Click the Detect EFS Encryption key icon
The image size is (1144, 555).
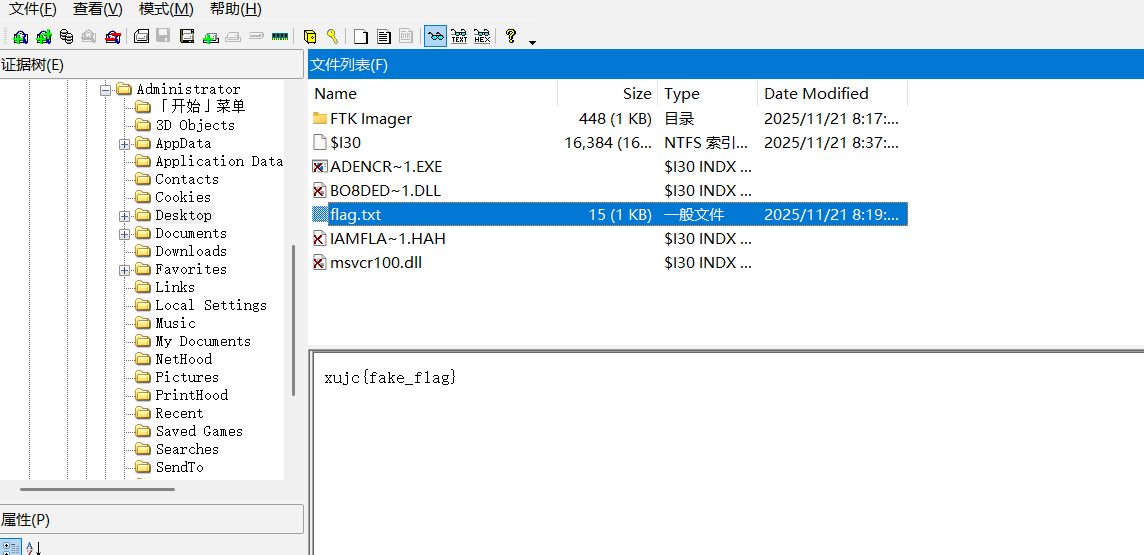332,37
